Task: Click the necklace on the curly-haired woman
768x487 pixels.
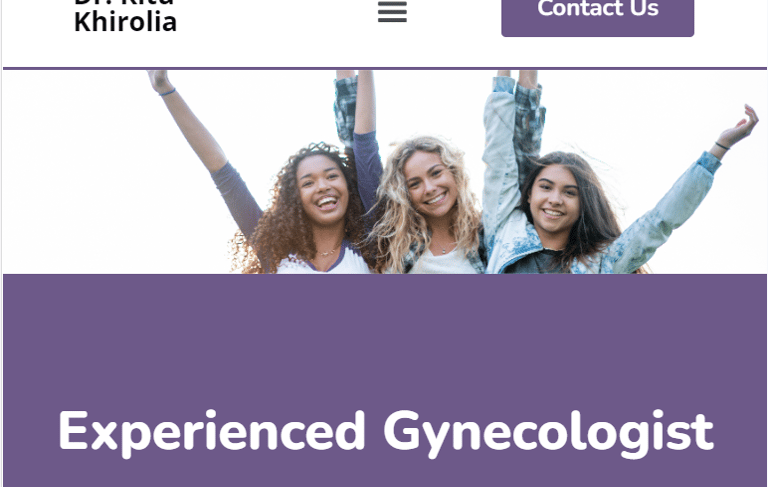Action: (329, 252)
